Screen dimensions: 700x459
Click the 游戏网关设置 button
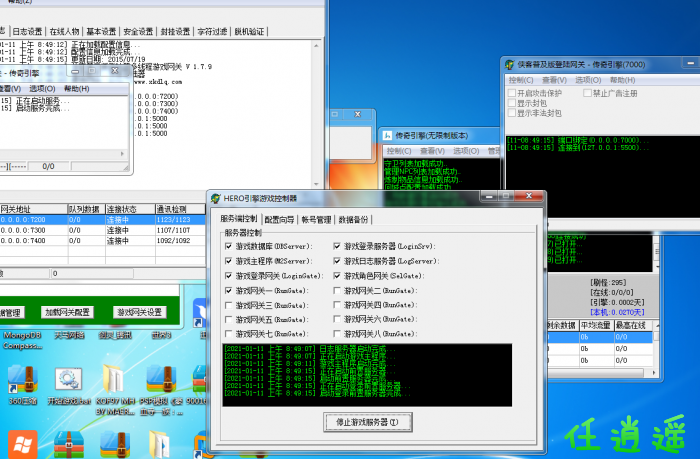point(140,312)
